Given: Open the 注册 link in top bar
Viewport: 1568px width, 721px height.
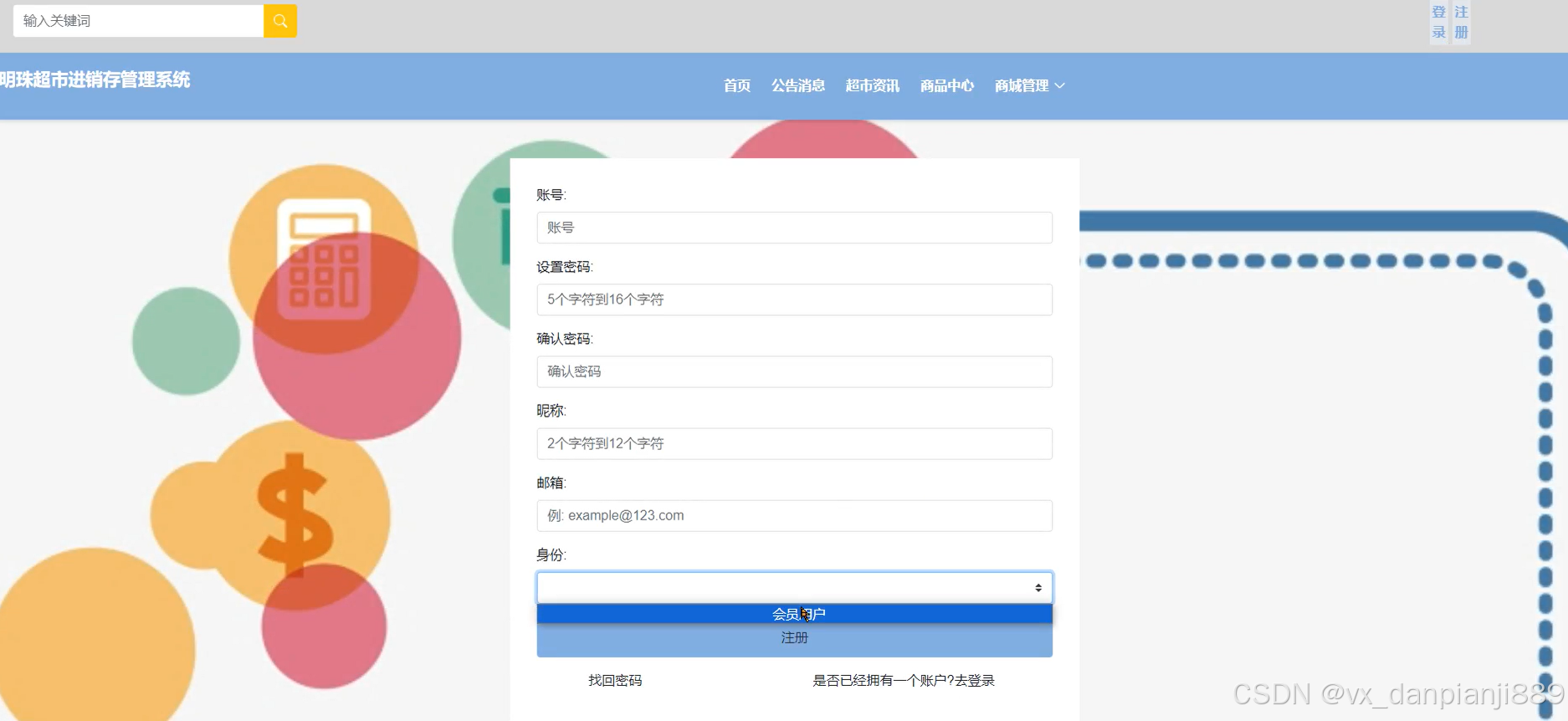Looking at the screenshot, I should [x=1461, y=23].
